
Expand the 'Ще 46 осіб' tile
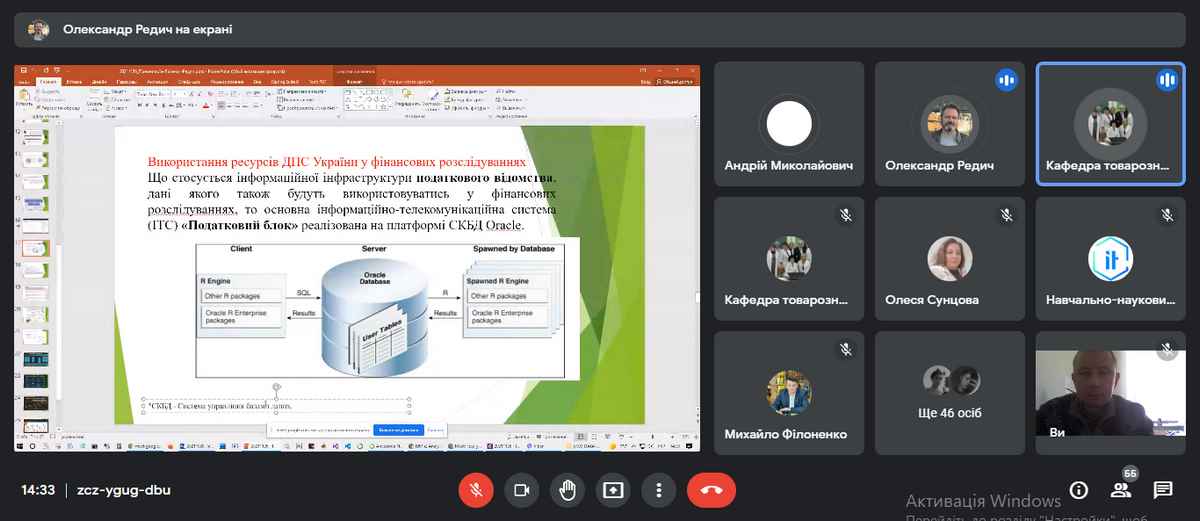pos(949,393)
